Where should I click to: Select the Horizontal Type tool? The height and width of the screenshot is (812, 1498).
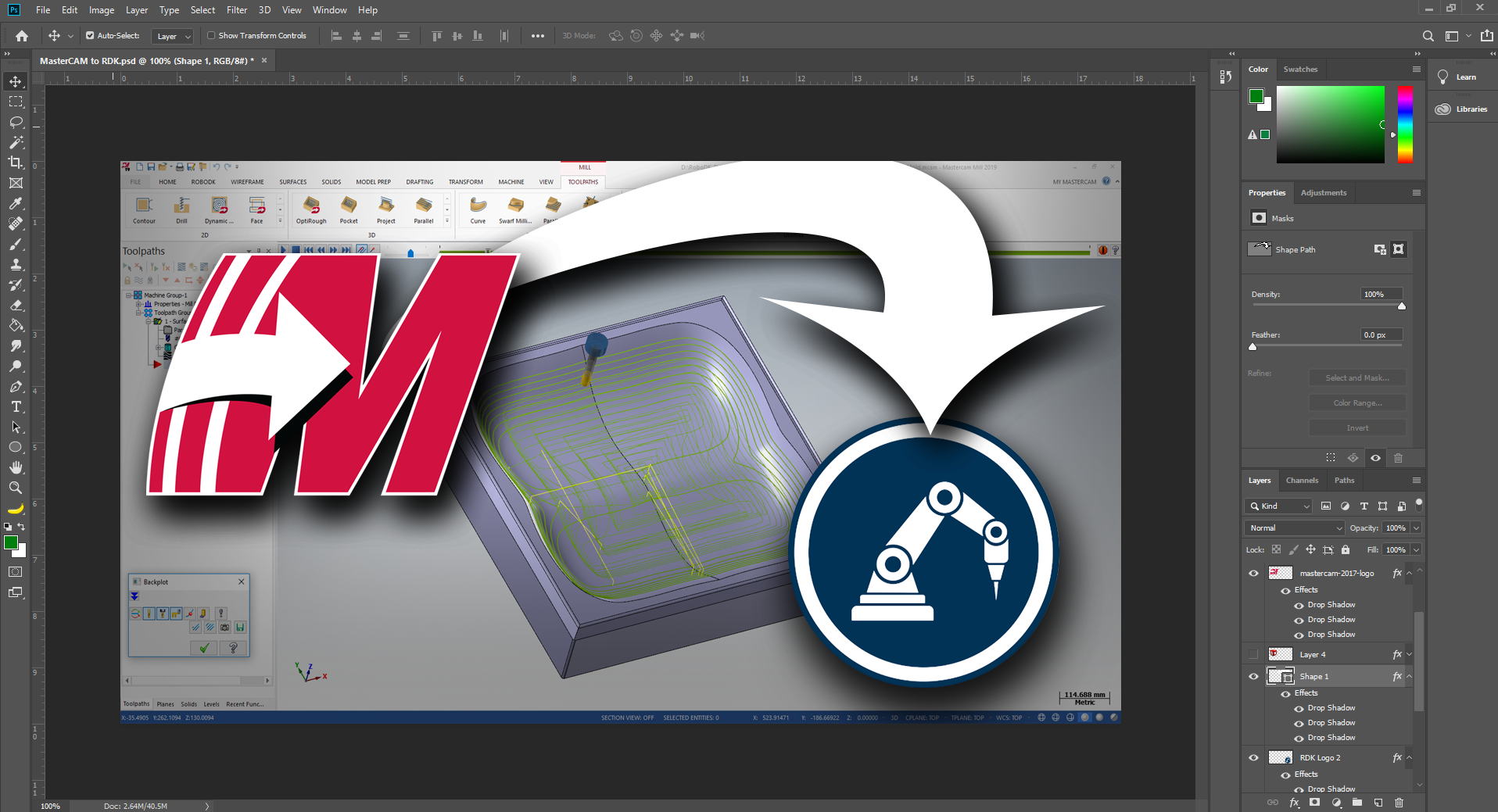click(16, 406)
